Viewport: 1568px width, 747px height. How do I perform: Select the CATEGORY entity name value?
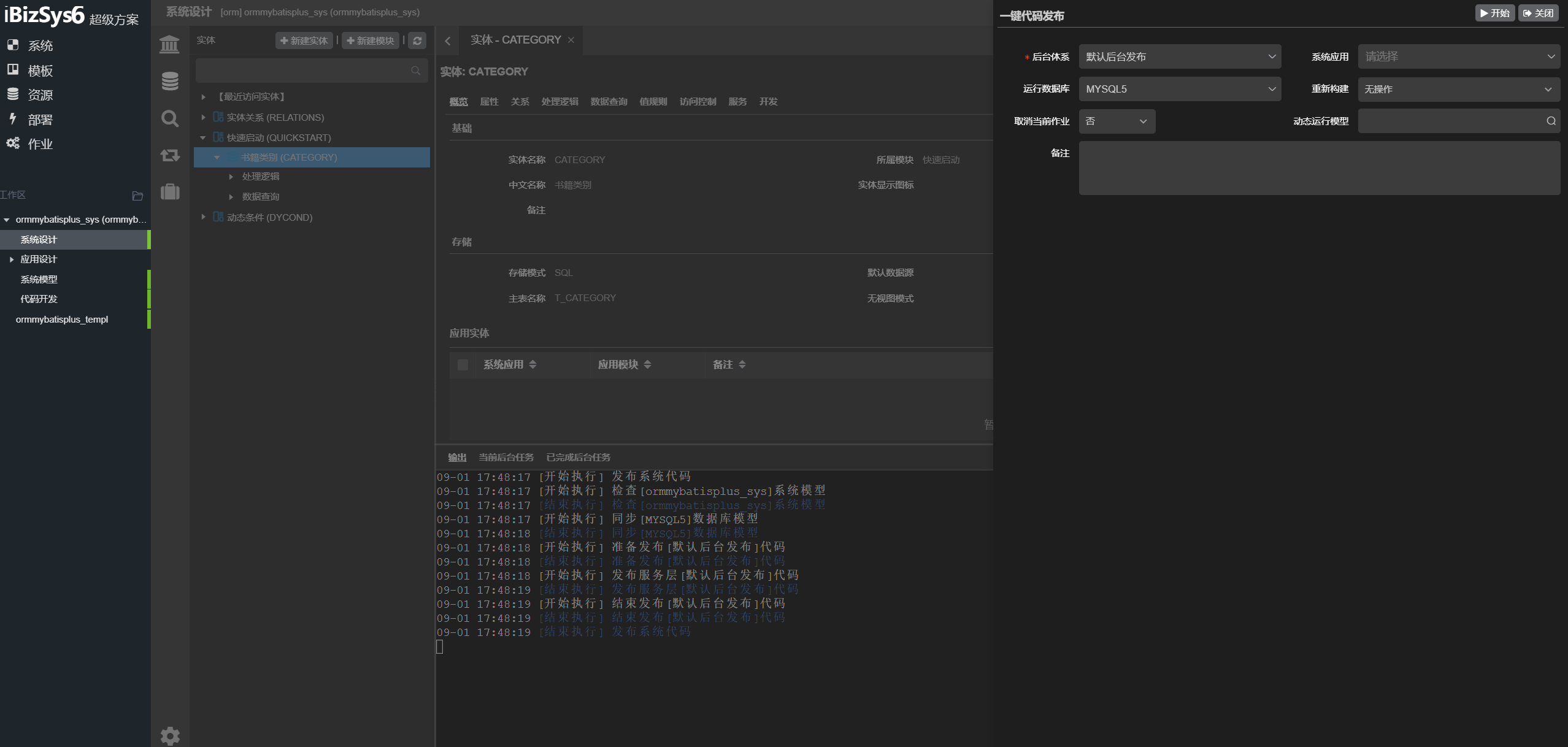click(x=580, y=160)
